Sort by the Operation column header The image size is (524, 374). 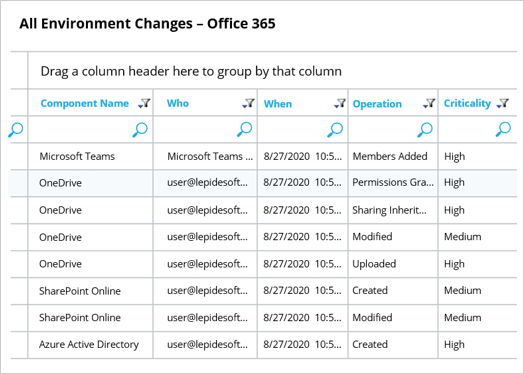click(x=377, y=104)
